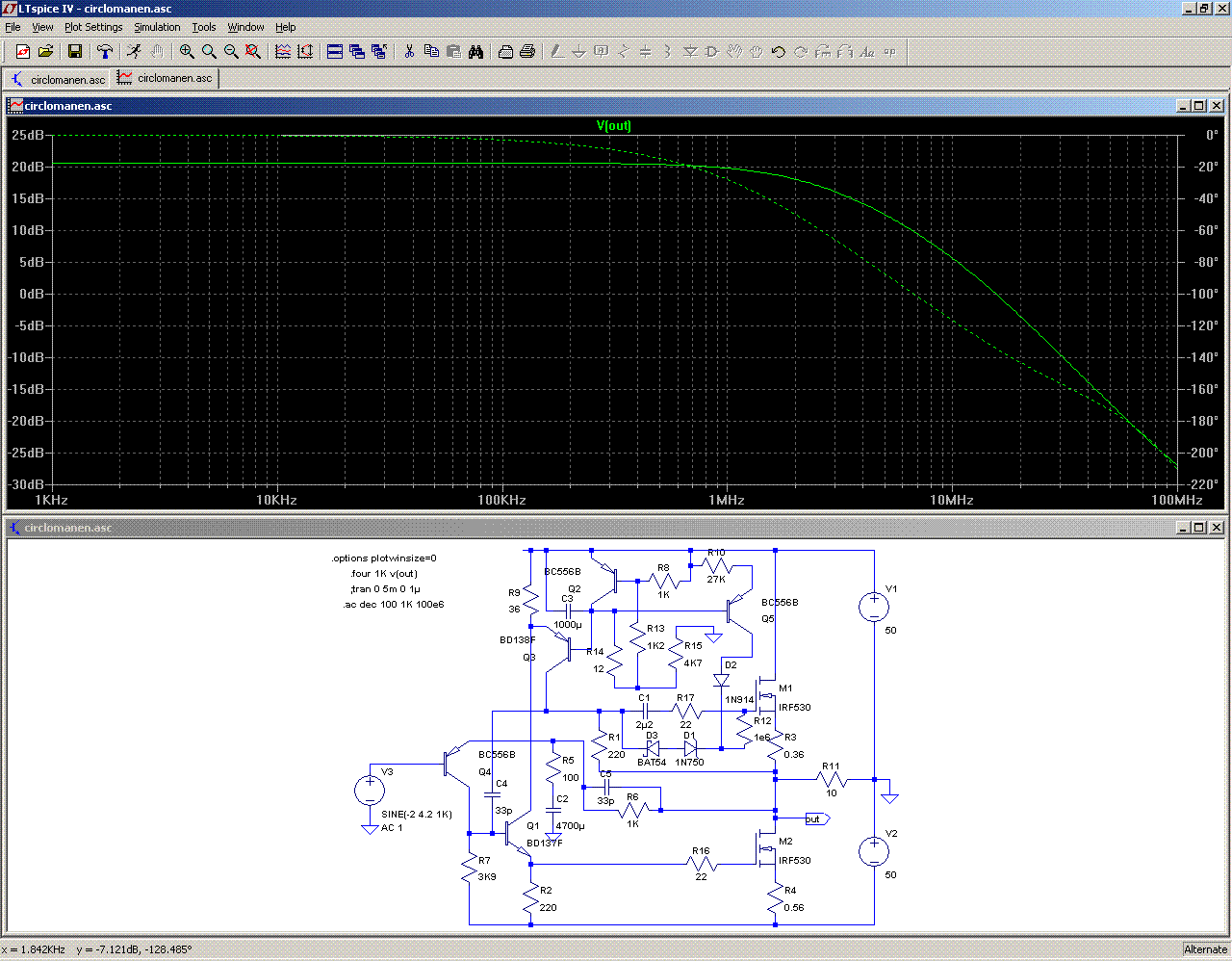The width and height of the screenshot is (1232, 961).
Task: Click the 100KHz frequency axis label
Action: click(502, 500)
